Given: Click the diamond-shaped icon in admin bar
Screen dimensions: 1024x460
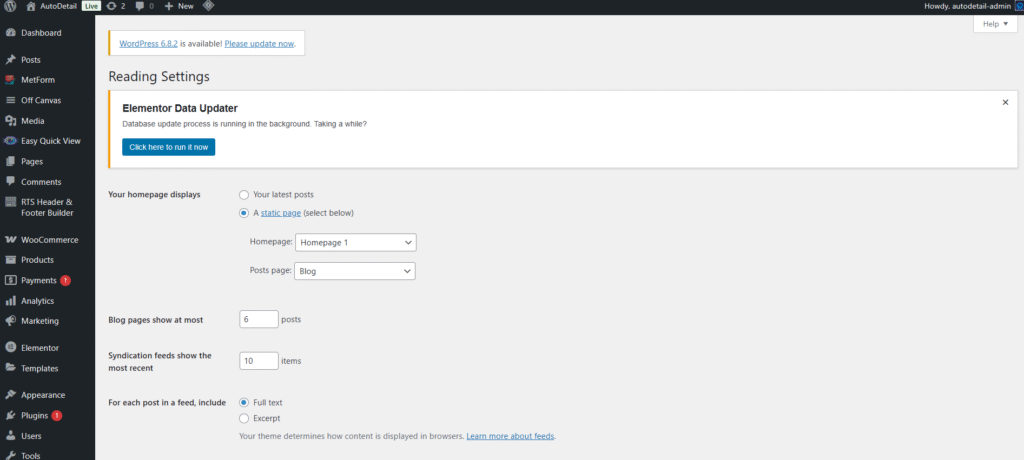Looking at the screenshot, I should 208,6.
